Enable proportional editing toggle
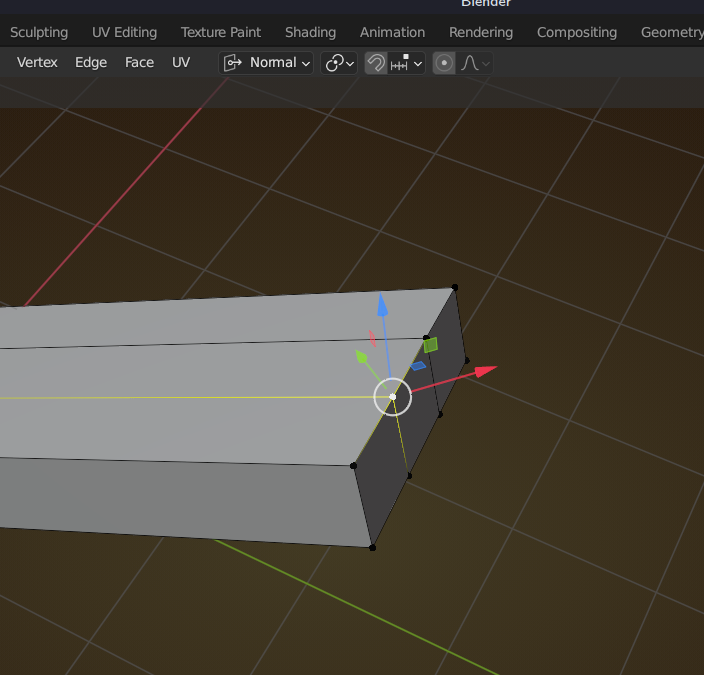Viewport: 704px width, 675px height. coord(444,63)
